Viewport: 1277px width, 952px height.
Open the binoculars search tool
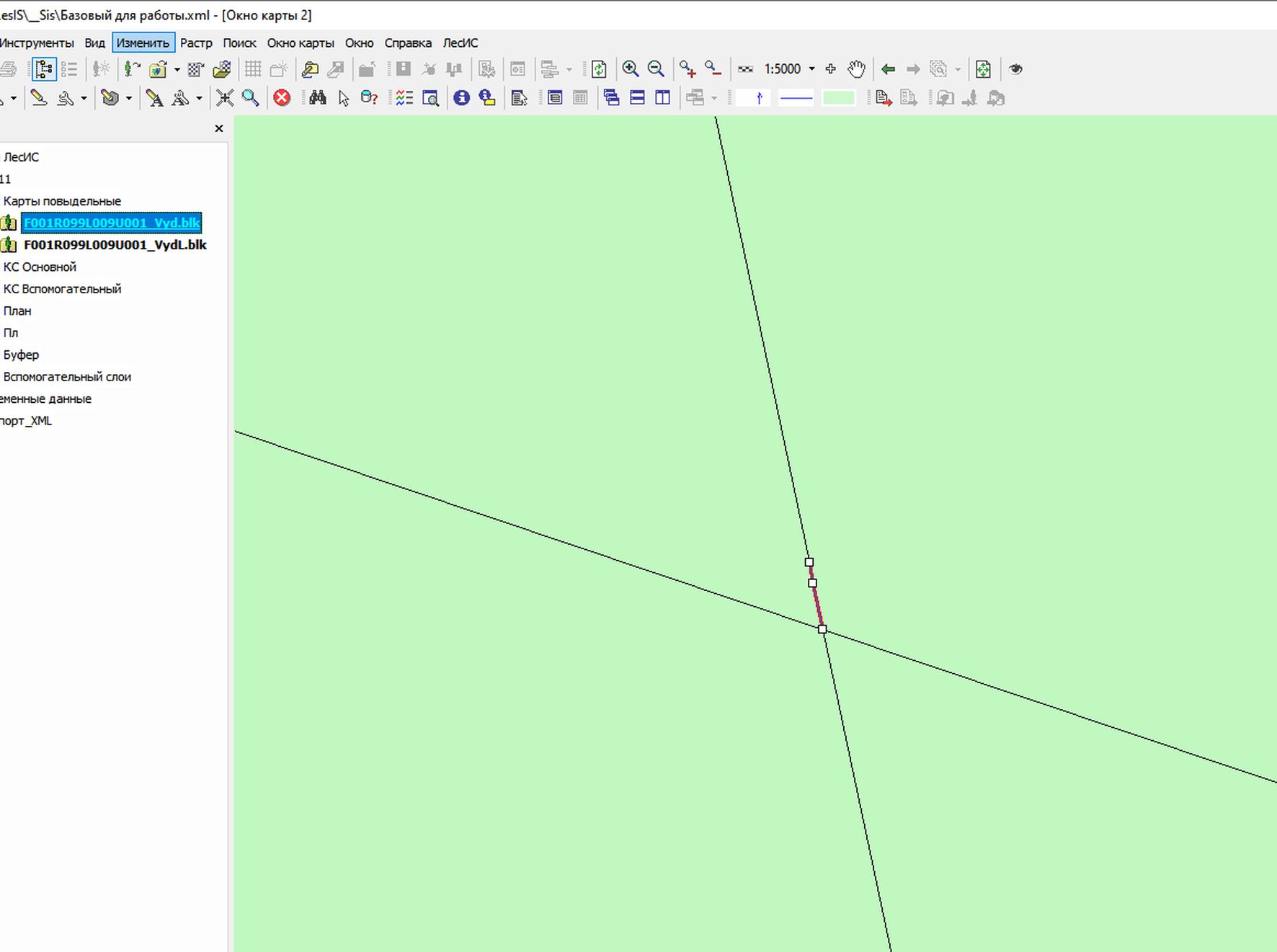(317, 98)
